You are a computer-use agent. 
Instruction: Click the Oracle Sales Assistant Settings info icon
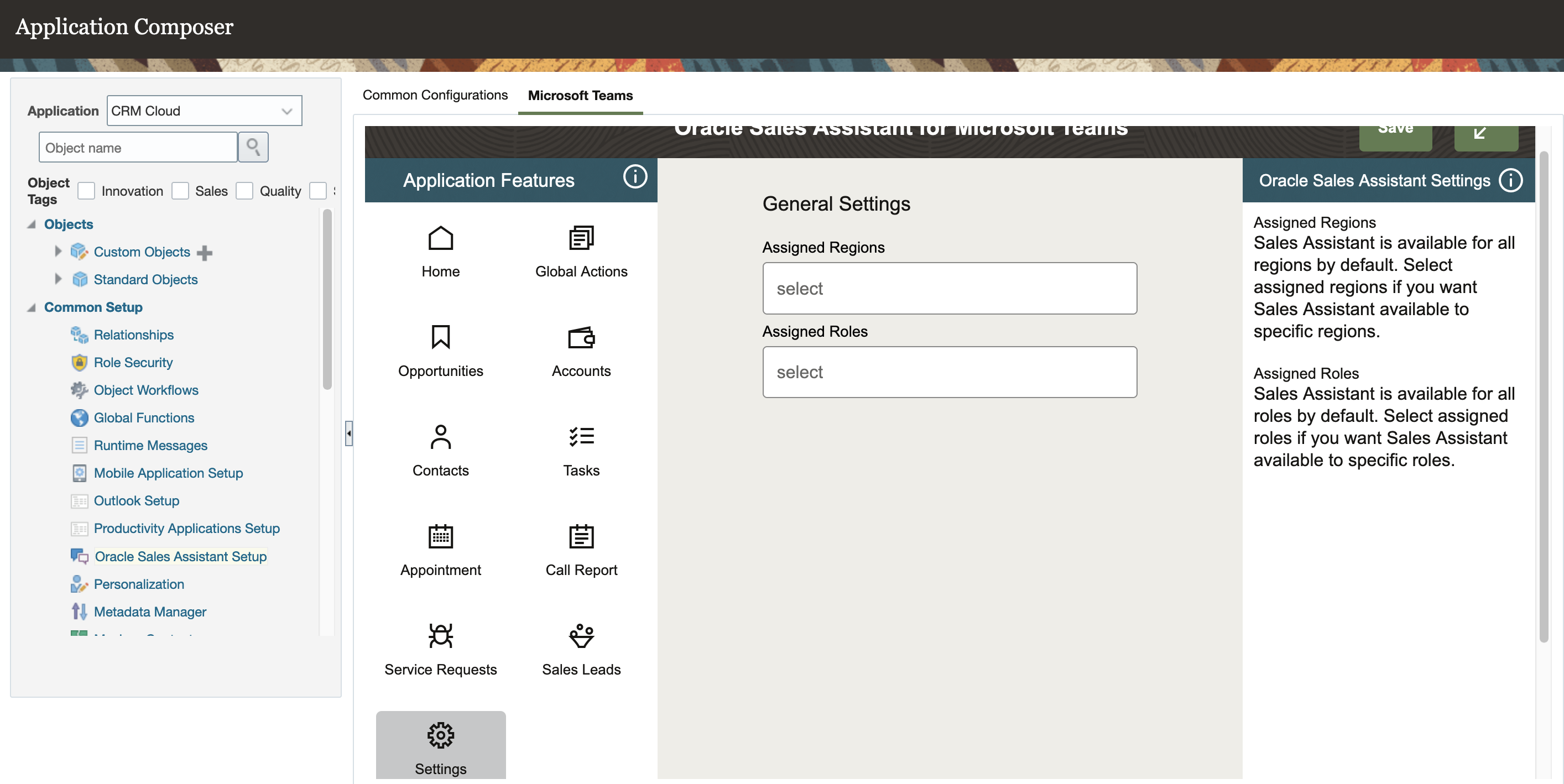click(x=1510, y=180)
